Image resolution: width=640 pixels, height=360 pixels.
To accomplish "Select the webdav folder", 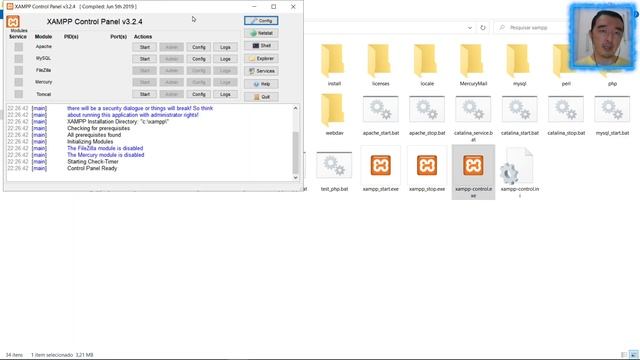I will [x=334, y=115].
